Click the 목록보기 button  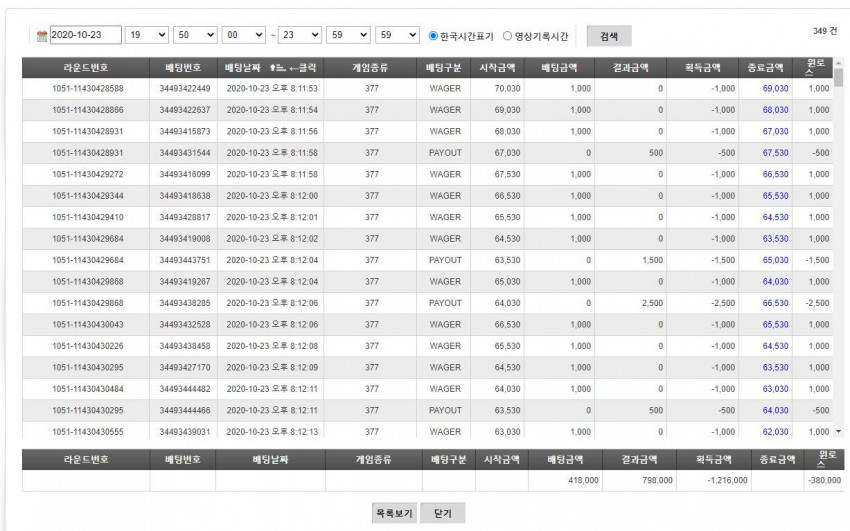tap(394, 513)
